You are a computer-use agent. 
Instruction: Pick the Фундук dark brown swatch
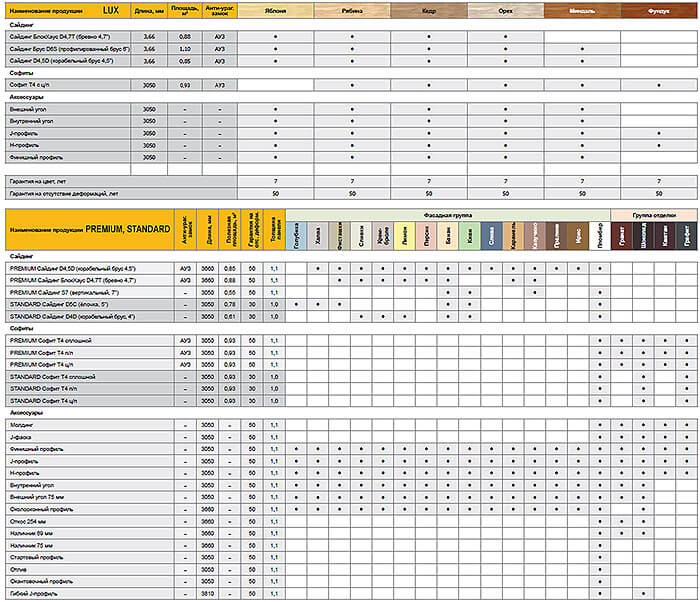point(659,11)
